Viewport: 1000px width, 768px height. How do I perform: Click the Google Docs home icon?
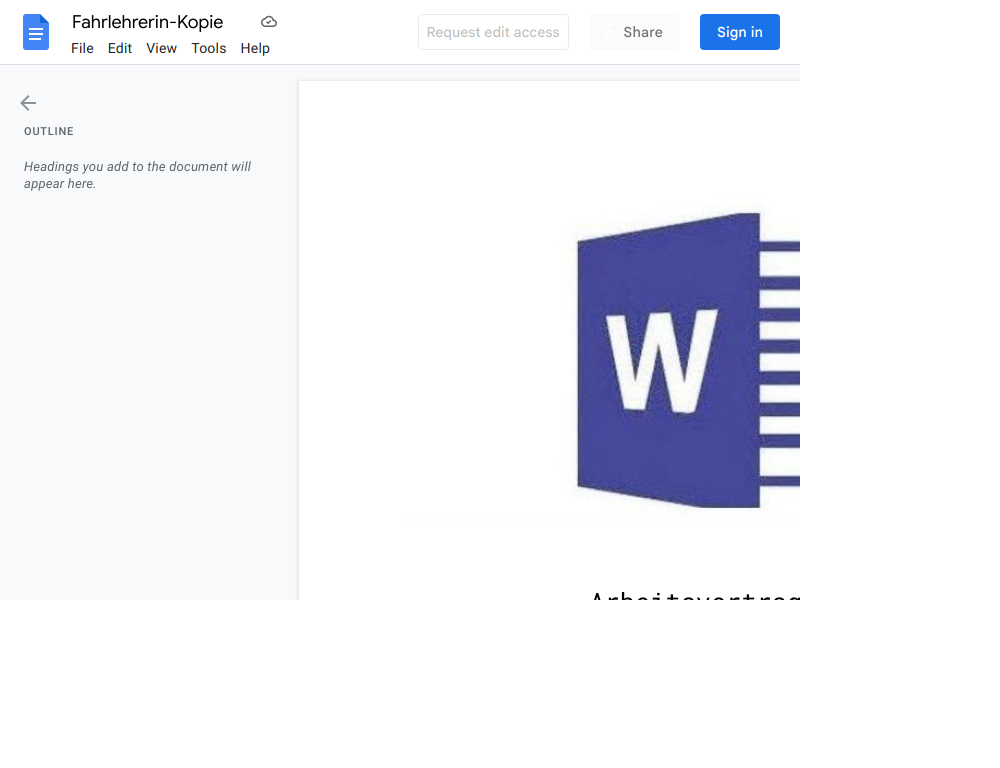point(36,32)
